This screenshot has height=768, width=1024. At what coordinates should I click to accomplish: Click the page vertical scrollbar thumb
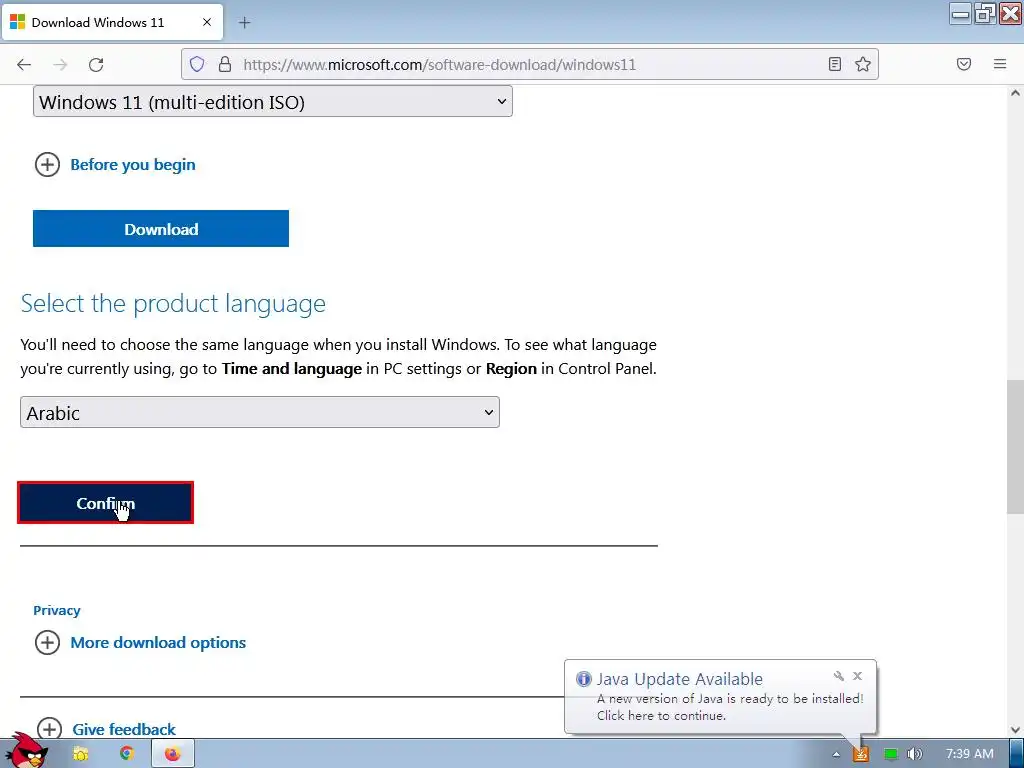click(1015, 446)
